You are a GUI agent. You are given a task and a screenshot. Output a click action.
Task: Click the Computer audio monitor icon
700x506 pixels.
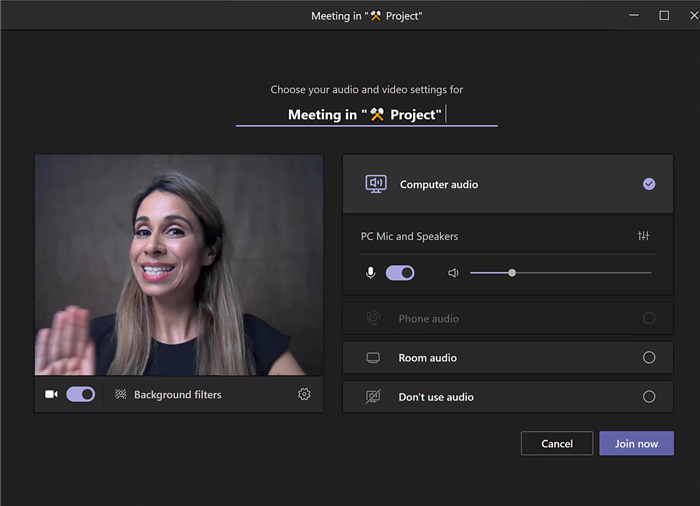click(376, 184)
